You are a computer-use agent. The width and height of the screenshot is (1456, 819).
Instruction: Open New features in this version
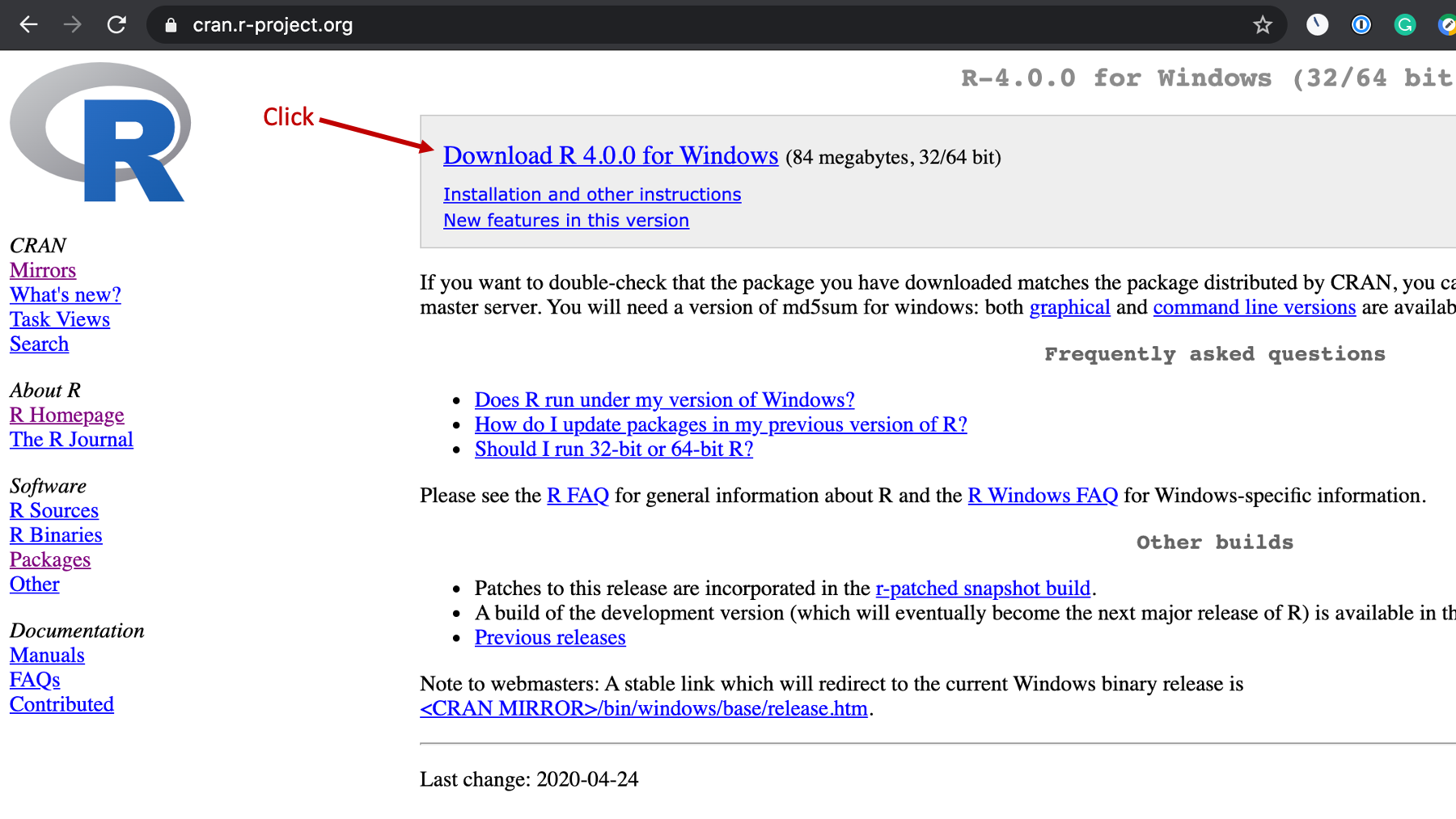tap(566, 221)
